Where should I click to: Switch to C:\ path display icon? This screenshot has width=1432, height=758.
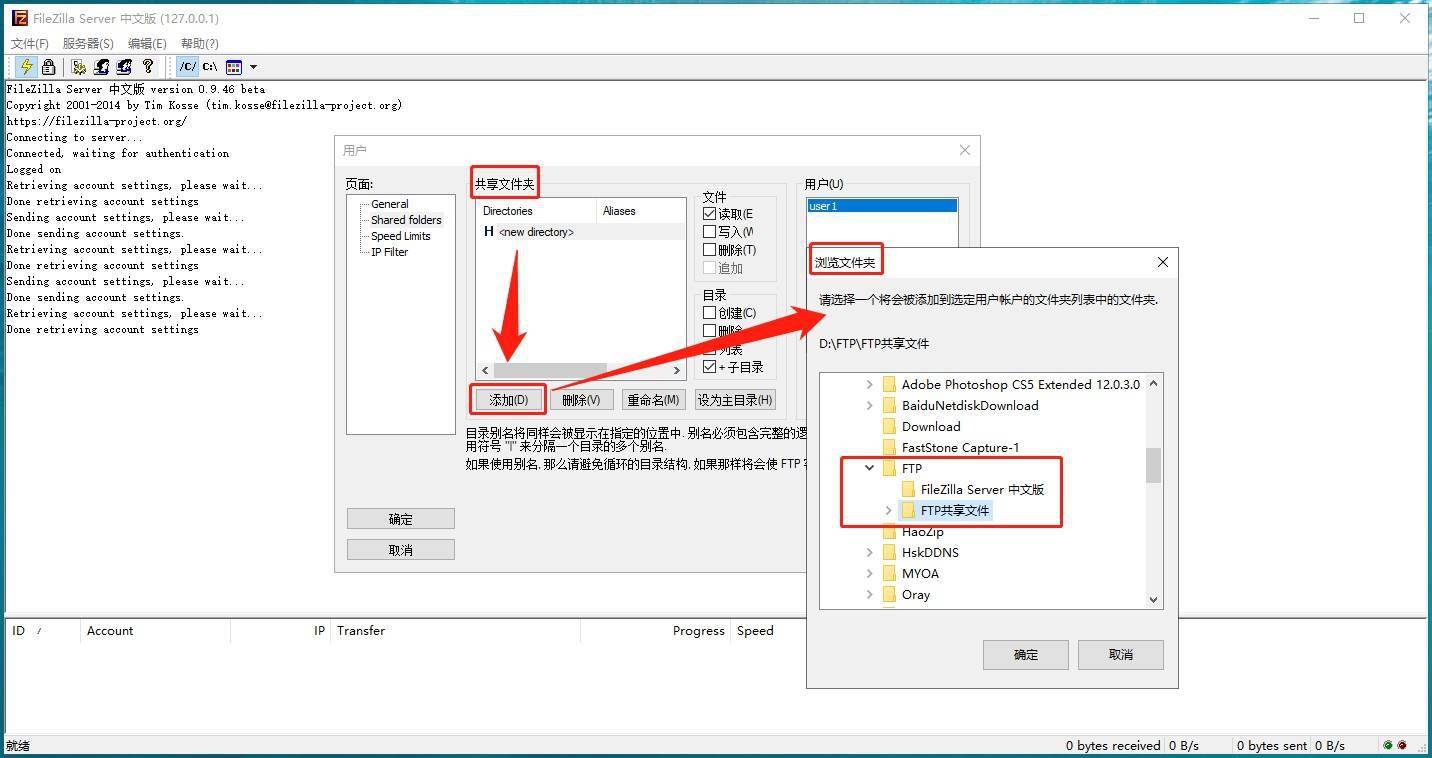210,67
